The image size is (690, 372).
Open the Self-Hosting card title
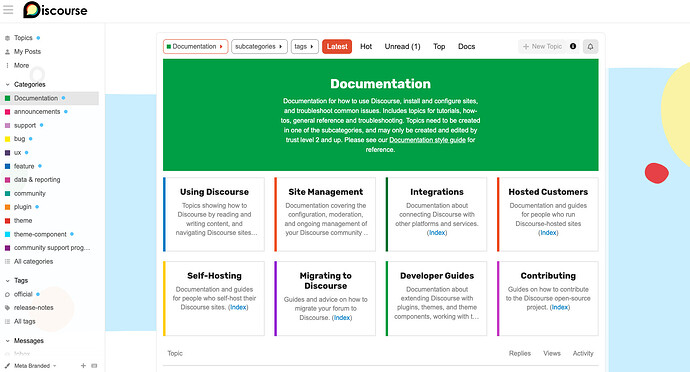(214, 276)
